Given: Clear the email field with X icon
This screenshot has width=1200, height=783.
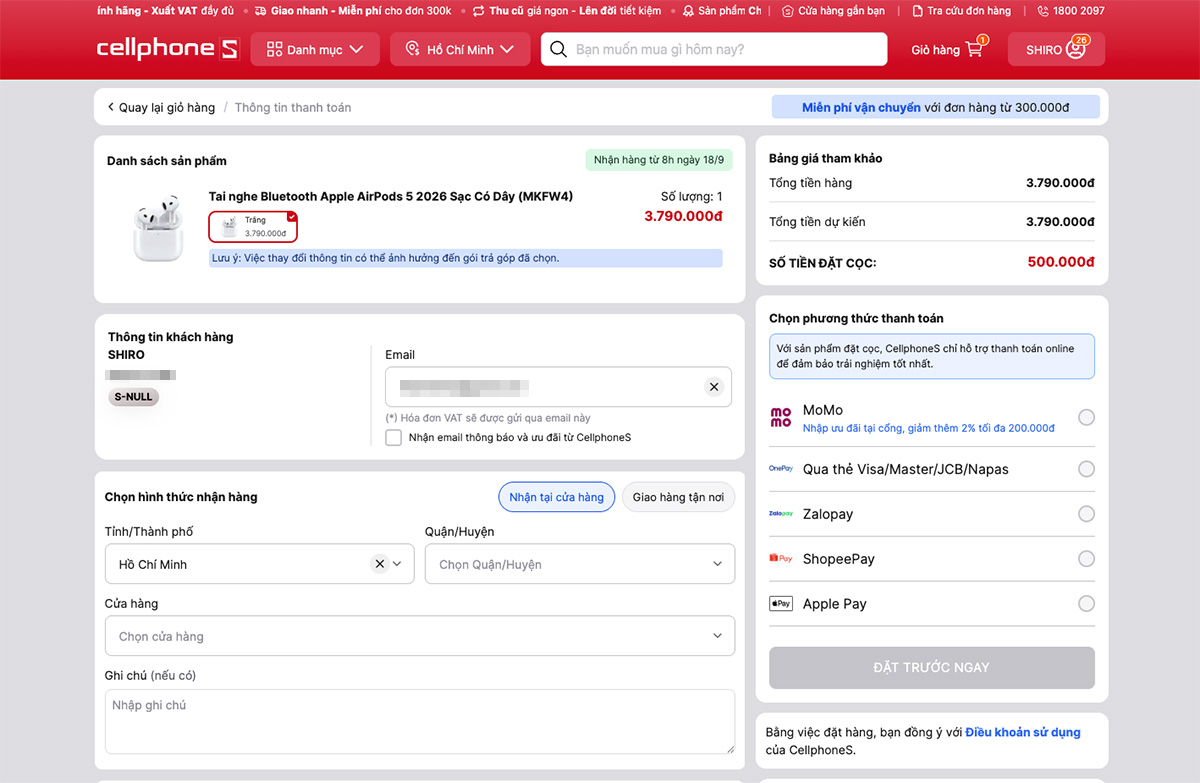Looking at the screenshot, I should (714, 387).
